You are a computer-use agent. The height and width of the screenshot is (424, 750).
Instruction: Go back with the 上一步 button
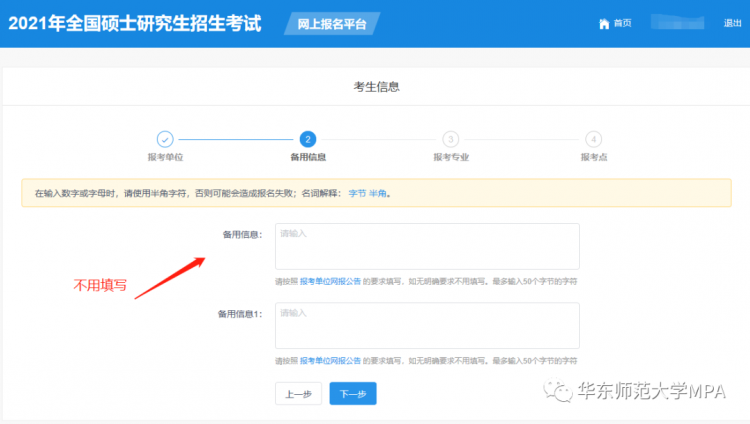click(298, 394)
